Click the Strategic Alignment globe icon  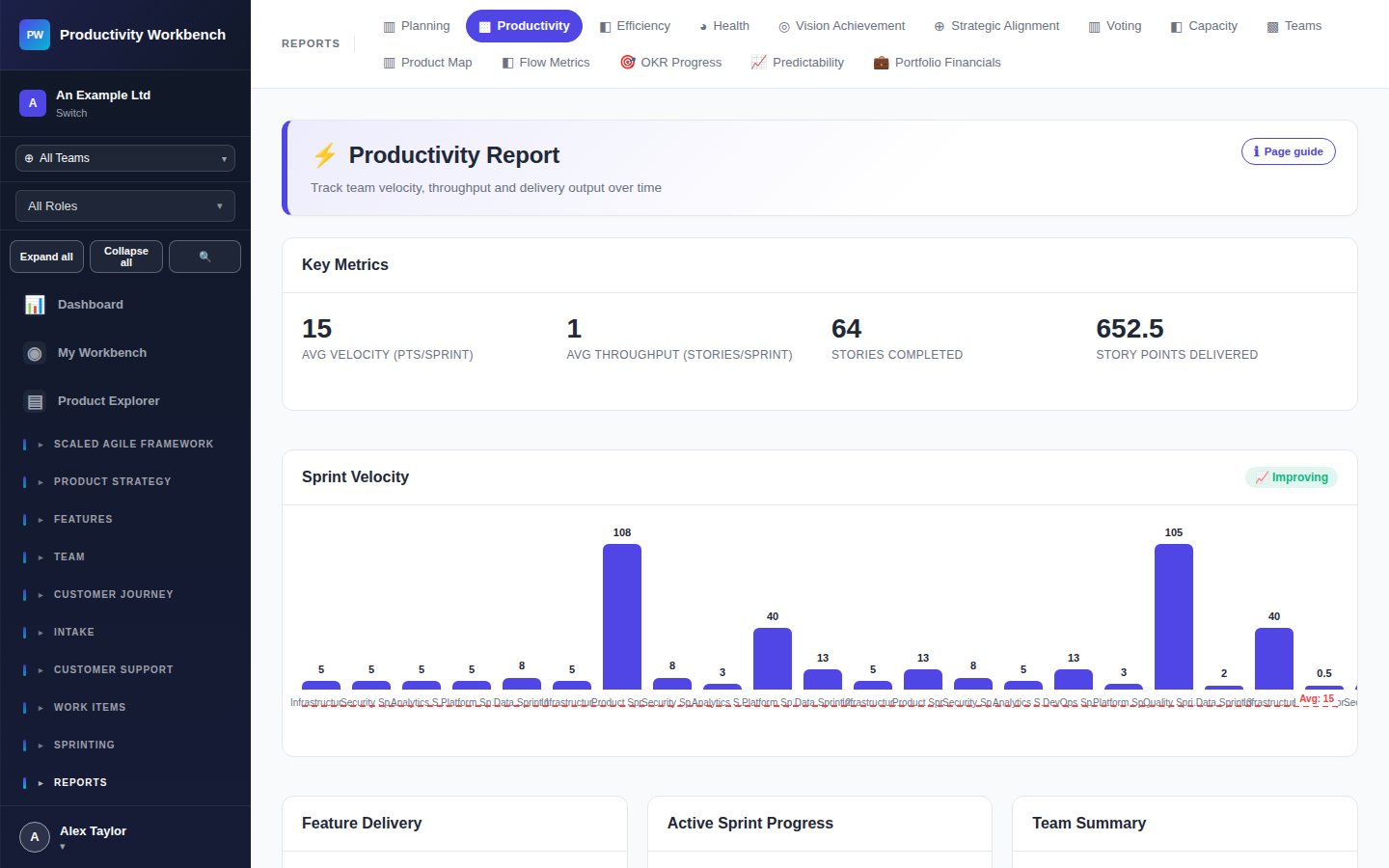point(940,26)
